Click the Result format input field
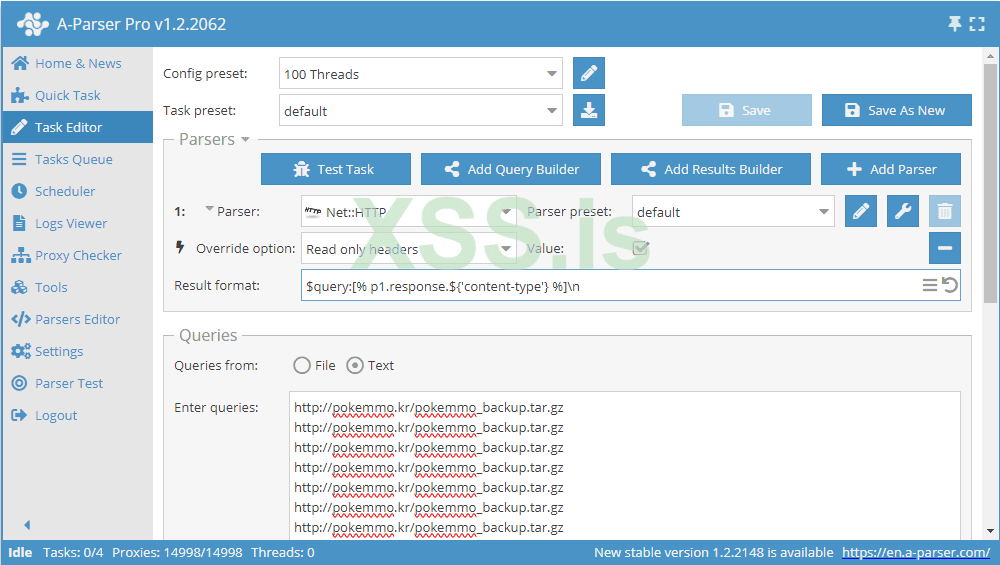 (x=631, y=285)
